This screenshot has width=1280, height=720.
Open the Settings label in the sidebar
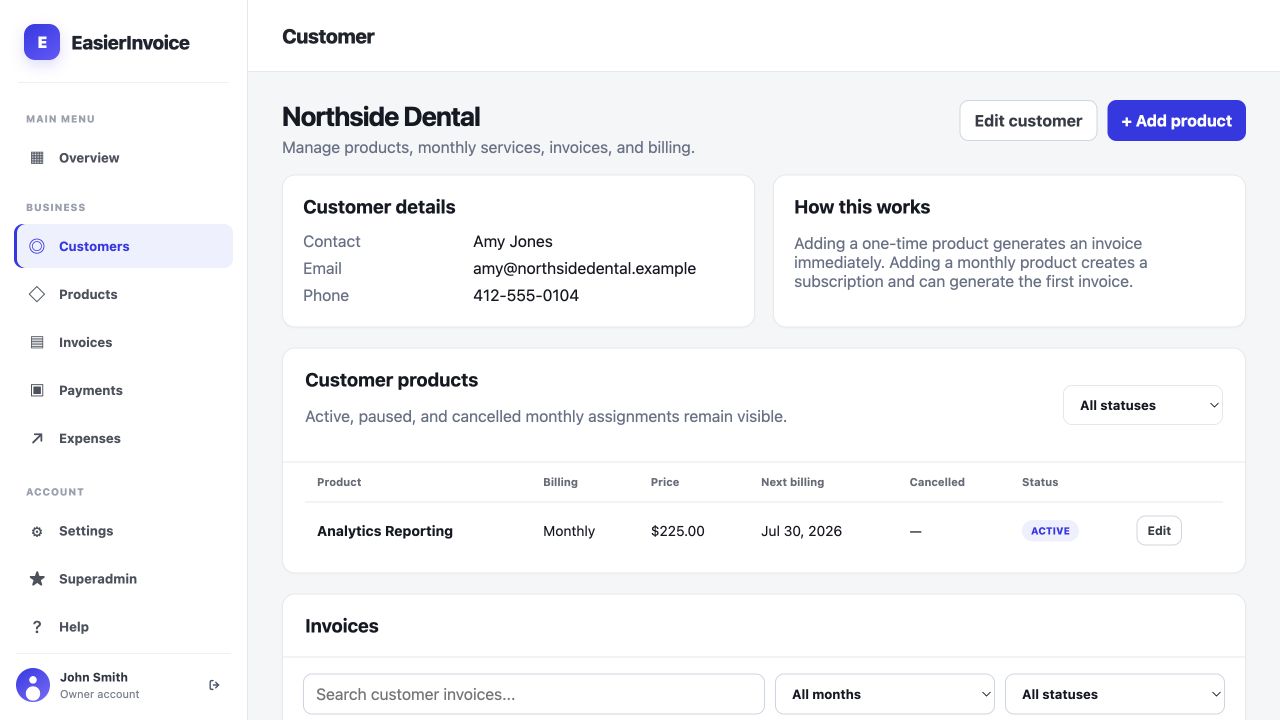click(x=86, y=531)
